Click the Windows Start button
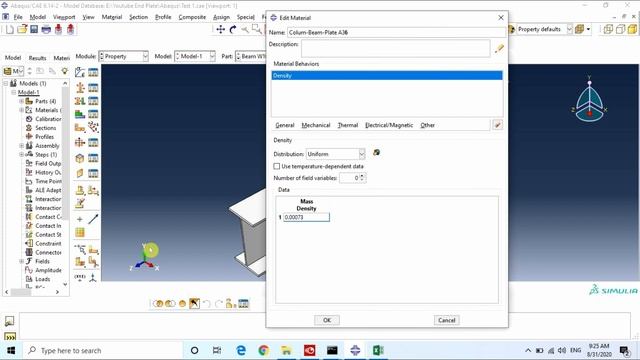Viewport: 640px width, 360px height. pyautogui.click(x=11, y=350)
